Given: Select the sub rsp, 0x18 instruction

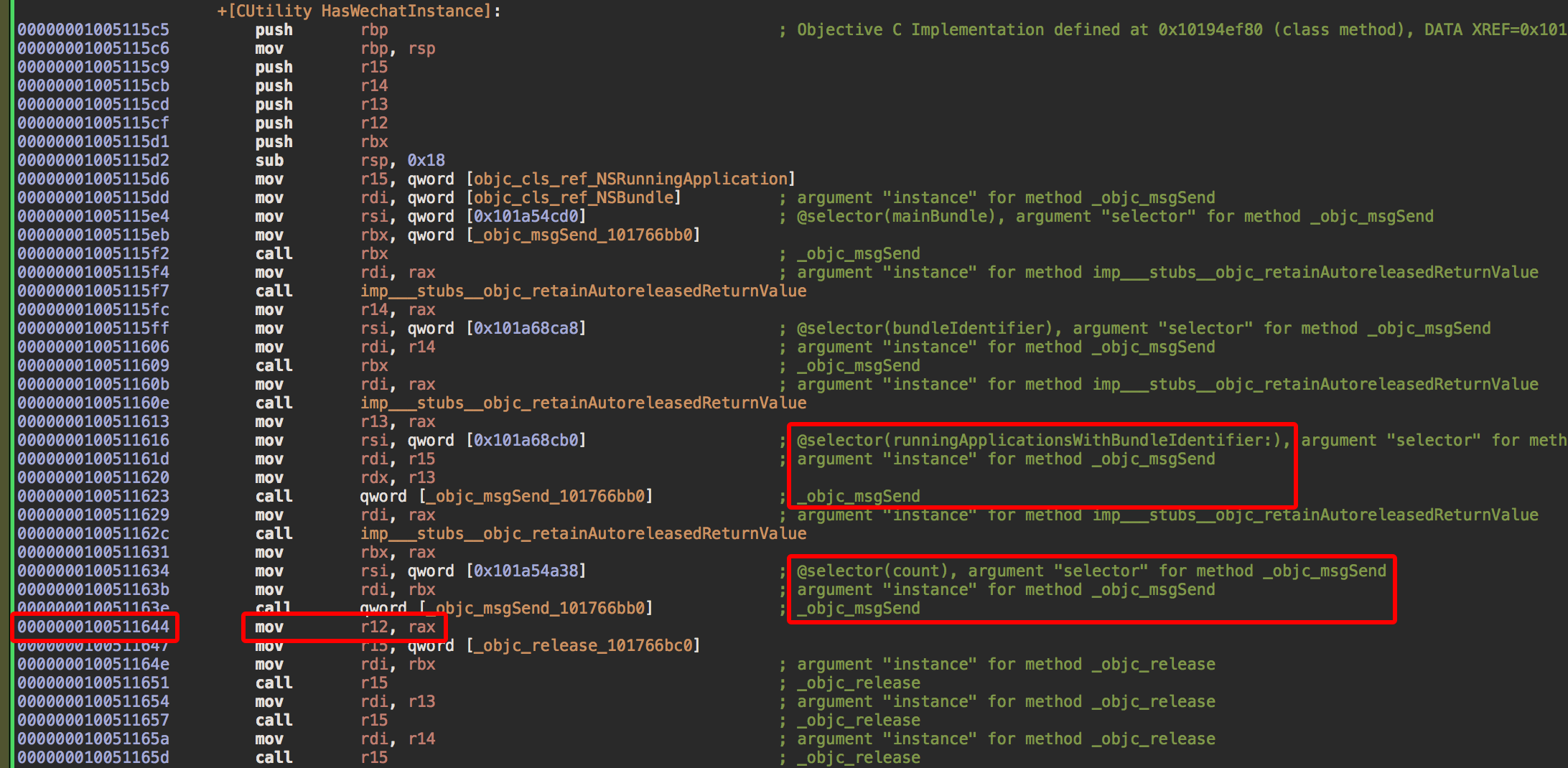Looking at the screenshot, I should (350, 160).
